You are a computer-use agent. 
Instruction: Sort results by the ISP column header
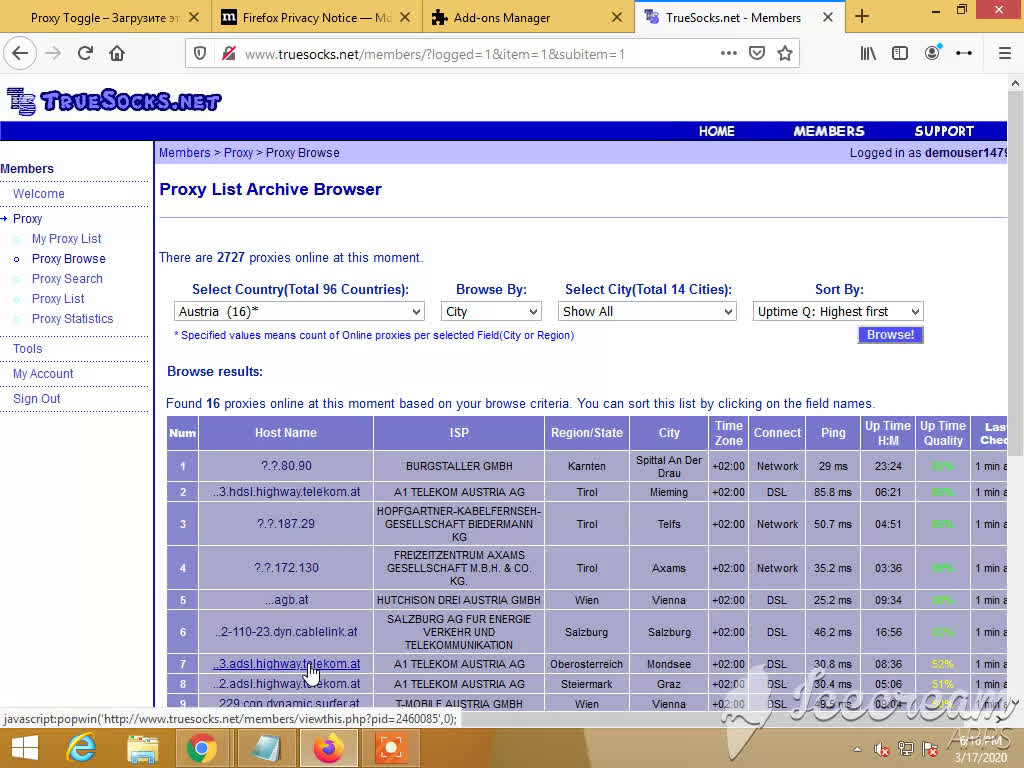458,433
